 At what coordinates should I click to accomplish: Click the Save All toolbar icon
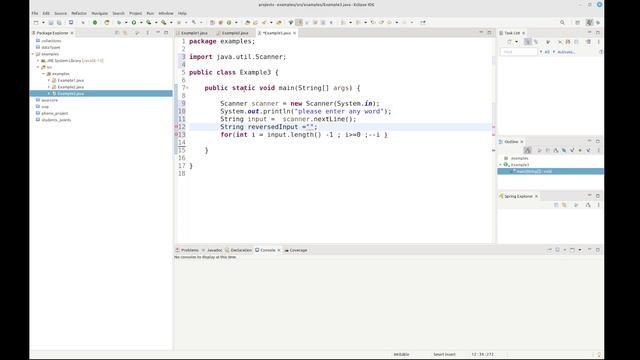pyautogui.click(x=59, y=22)
